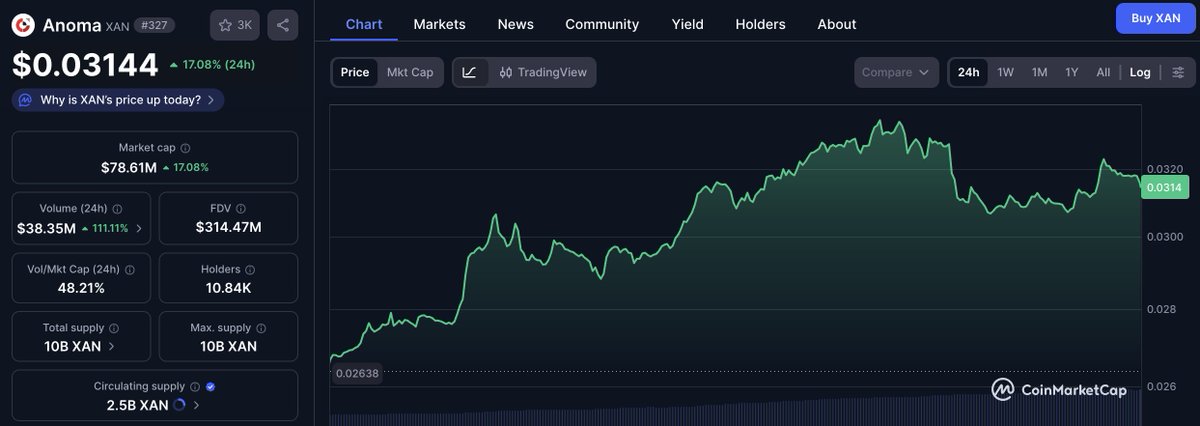
Task: Open the Chart tab
Action: 364,24
